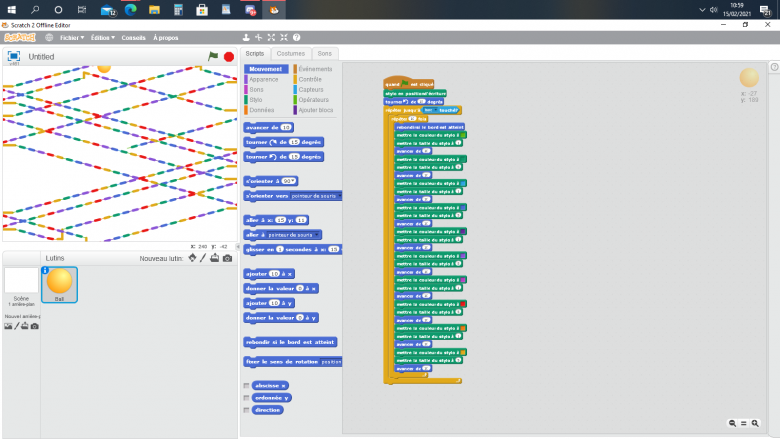This screenshot has width=780, height=439.
Task: Open the Fichier dropdown menu
Action: click(x=72, y=37)
